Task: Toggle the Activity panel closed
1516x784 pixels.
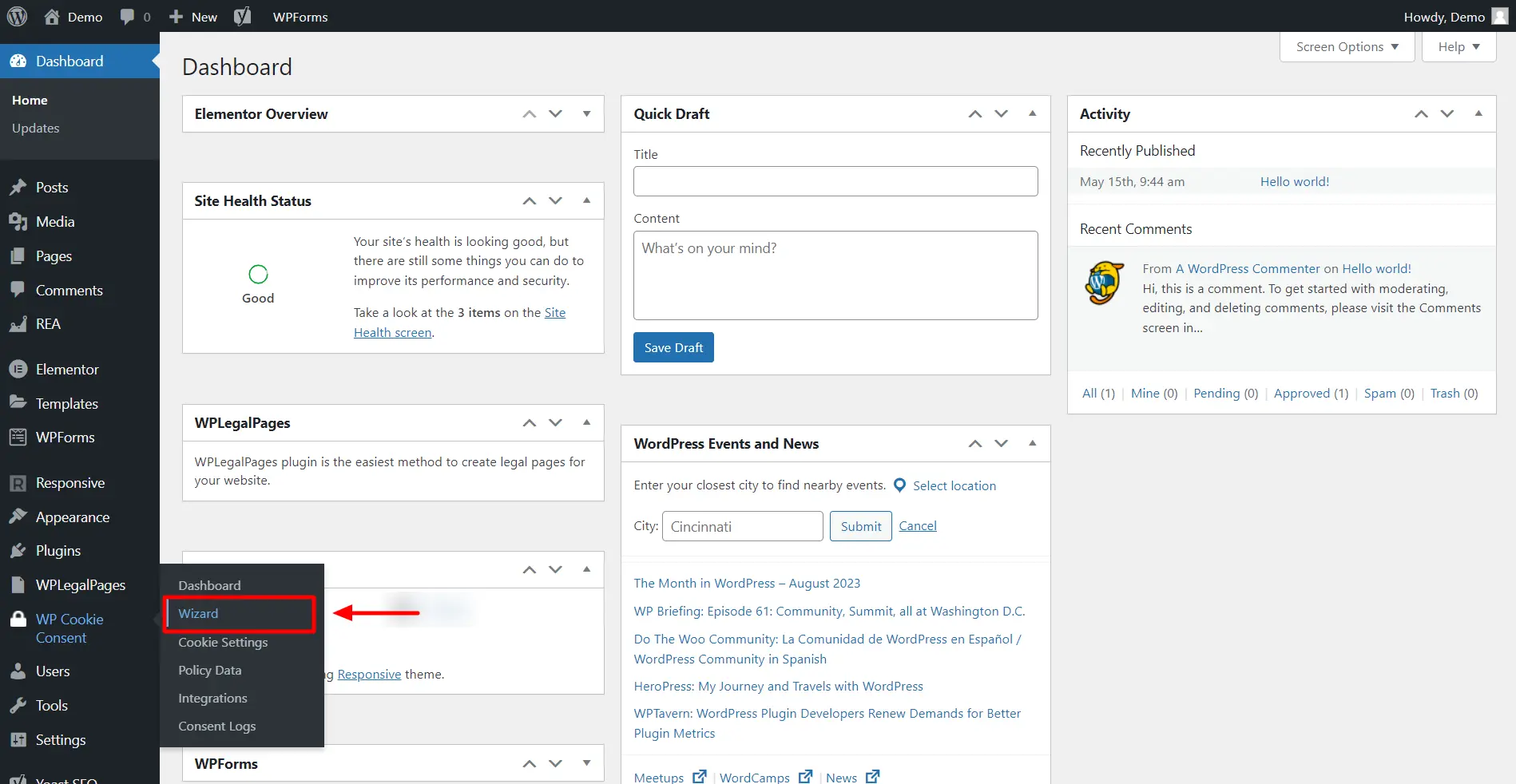Action: point(1478,113)
